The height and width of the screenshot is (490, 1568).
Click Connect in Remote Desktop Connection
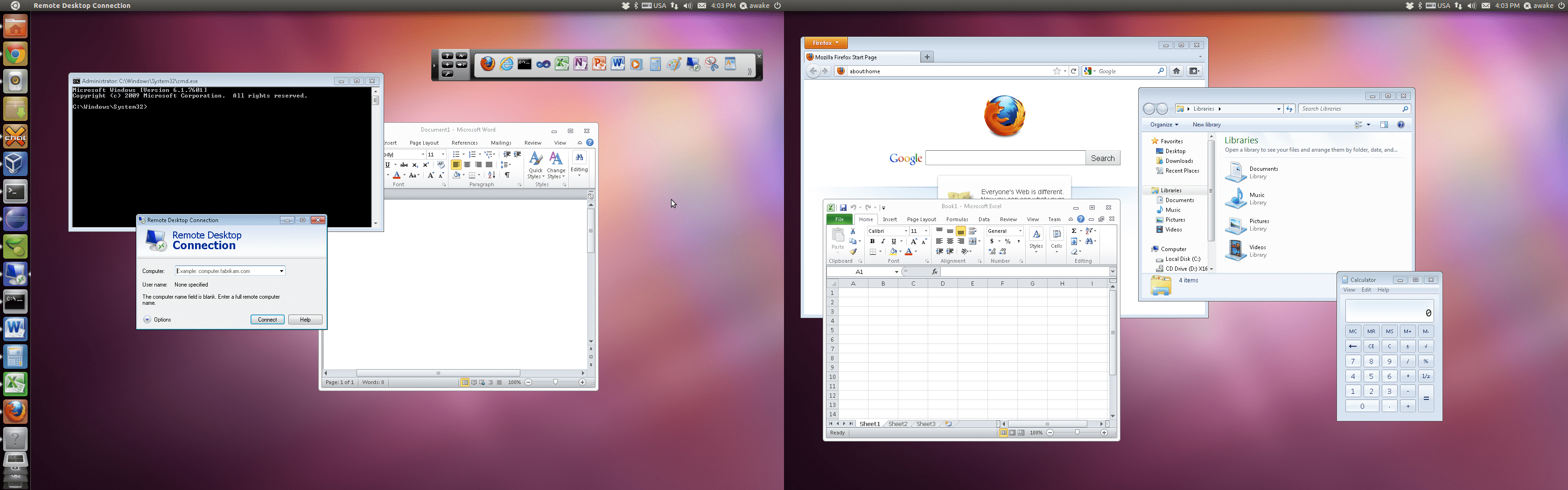point(267,320)
